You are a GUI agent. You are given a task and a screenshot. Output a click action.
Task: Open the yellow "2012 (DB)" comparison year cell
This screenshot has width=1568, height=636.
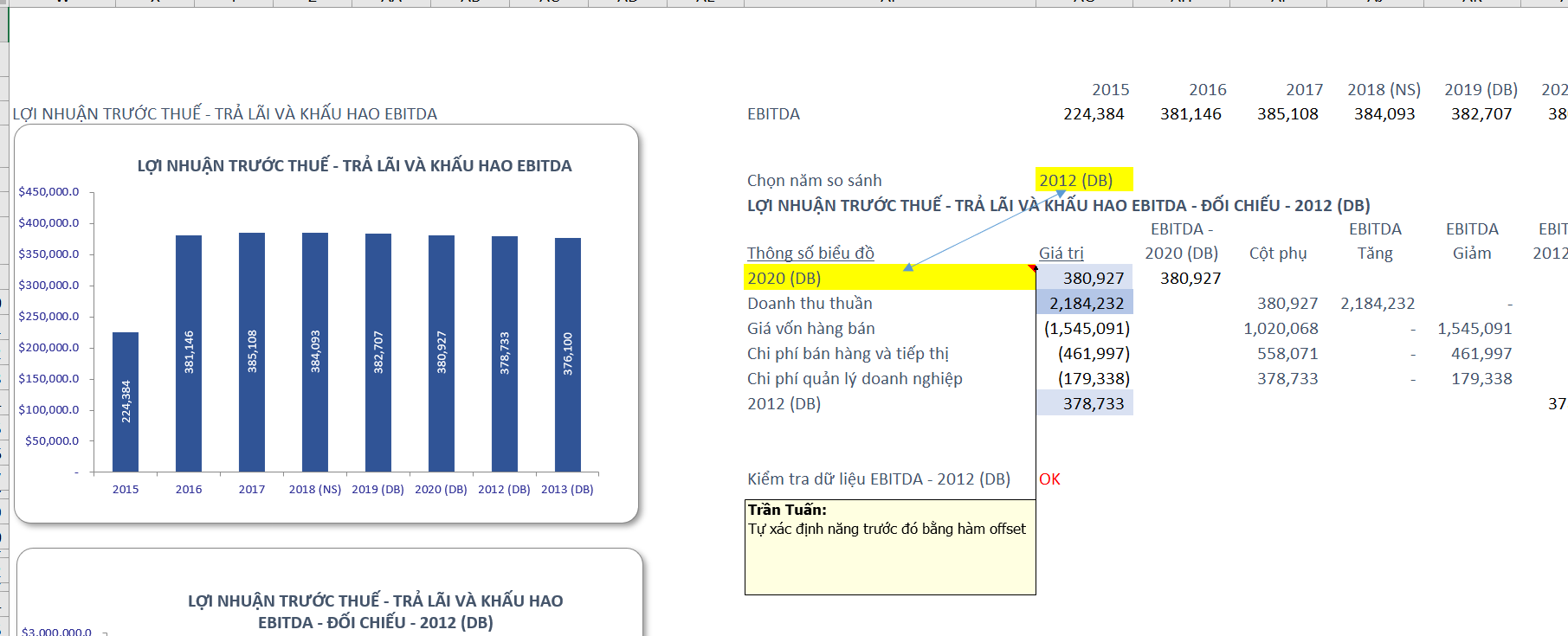(x=1083, y=180)
